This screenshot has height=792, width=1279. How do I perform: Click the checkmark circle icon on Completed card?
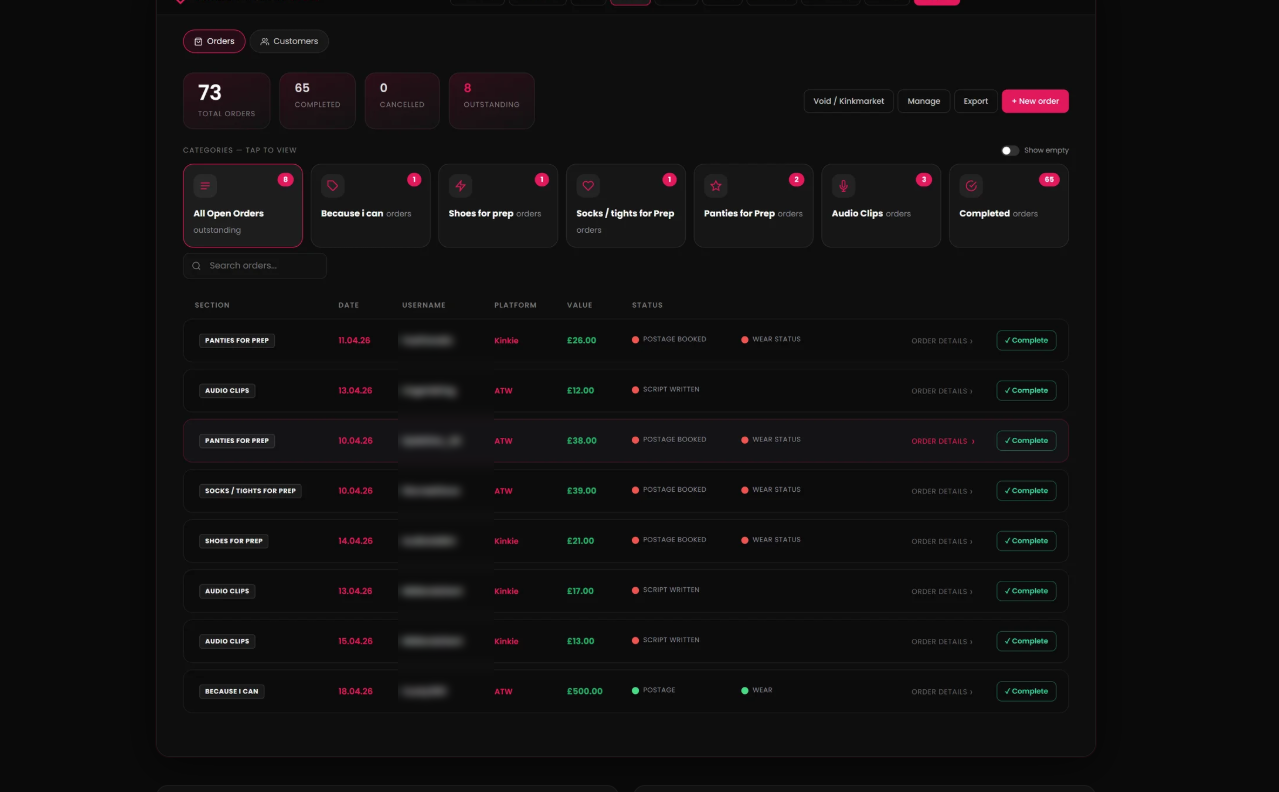[x=971, y=186]
